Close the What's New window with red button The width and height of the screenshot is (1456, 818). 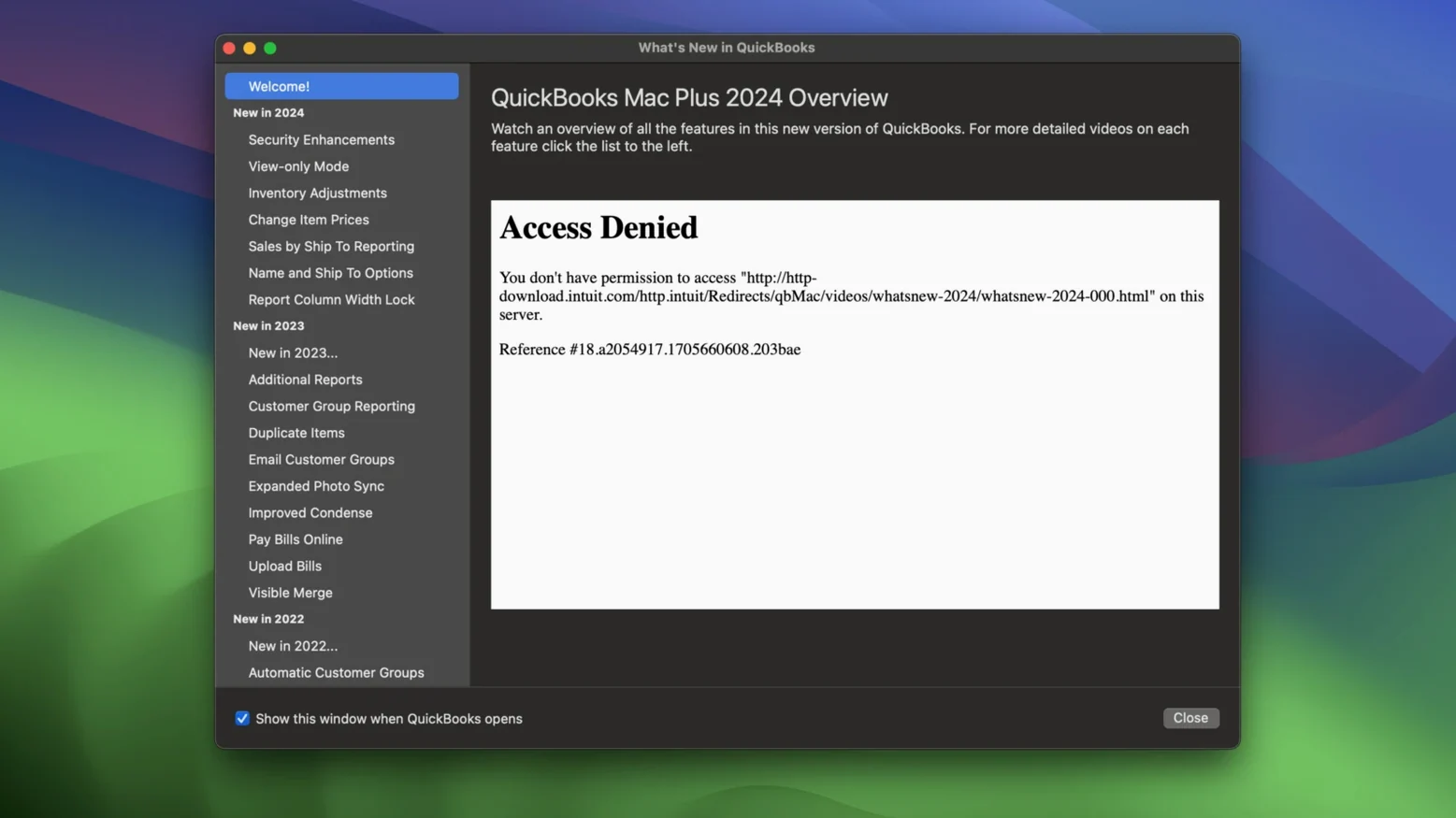click(x=229, y=48)
